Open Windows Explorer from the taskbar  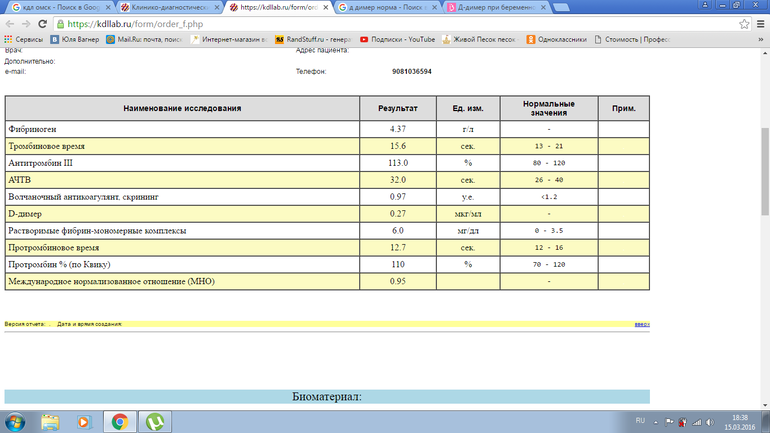tap(50, 421)
